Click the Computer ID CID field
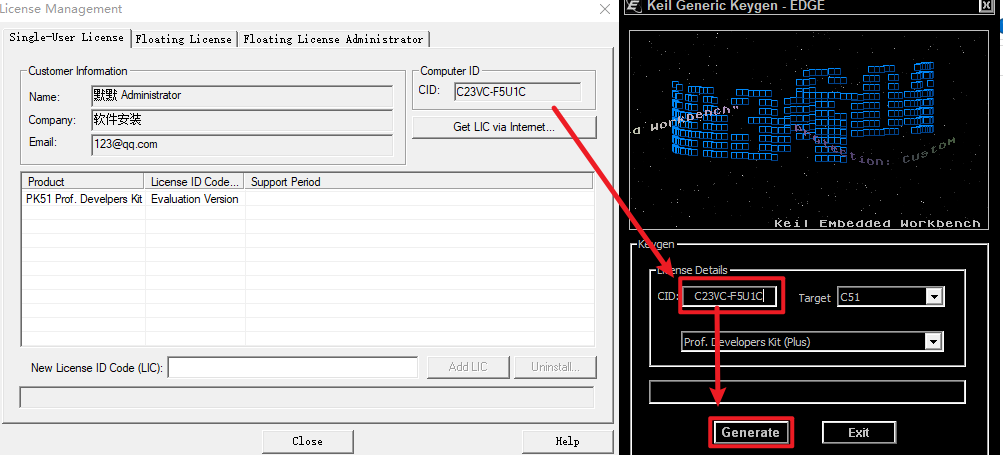This screenshot has width=1003, height=455. tap(517, 92)
